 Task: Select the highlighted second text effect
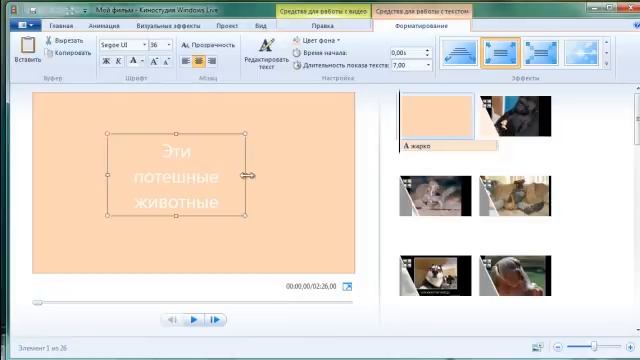500,53
